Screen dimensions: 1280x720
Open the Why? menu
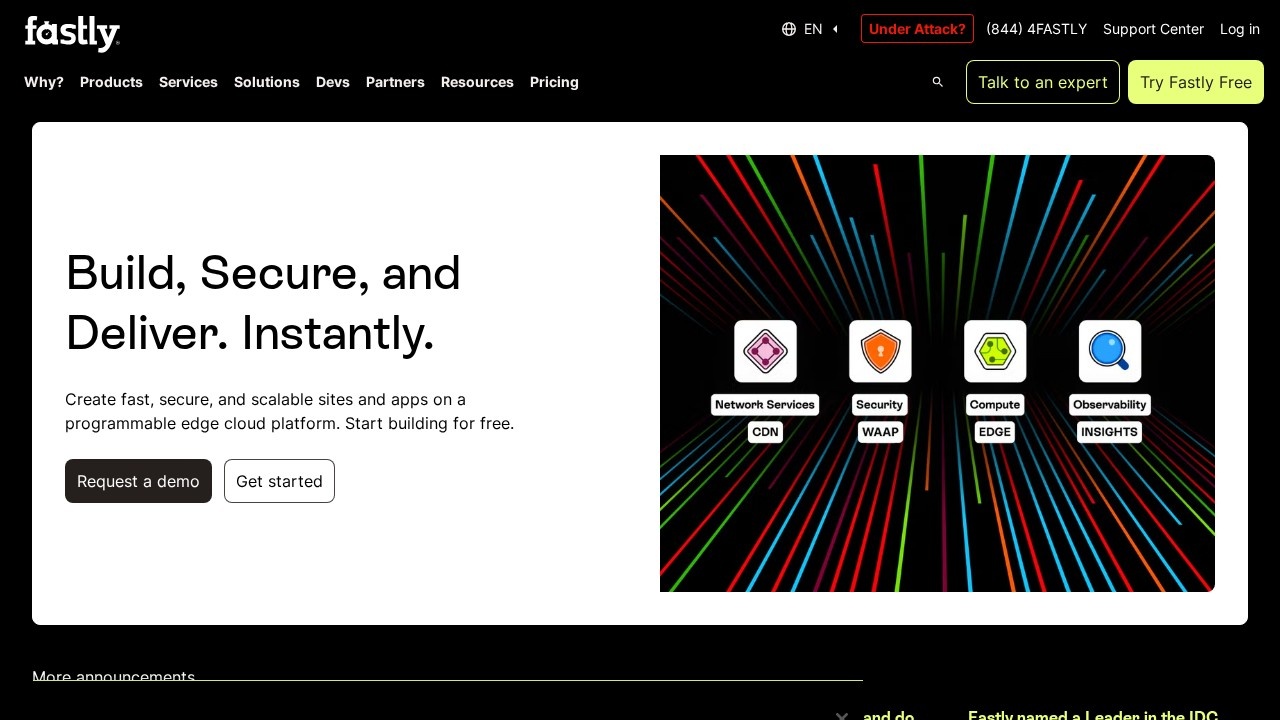tap(44, 82)
